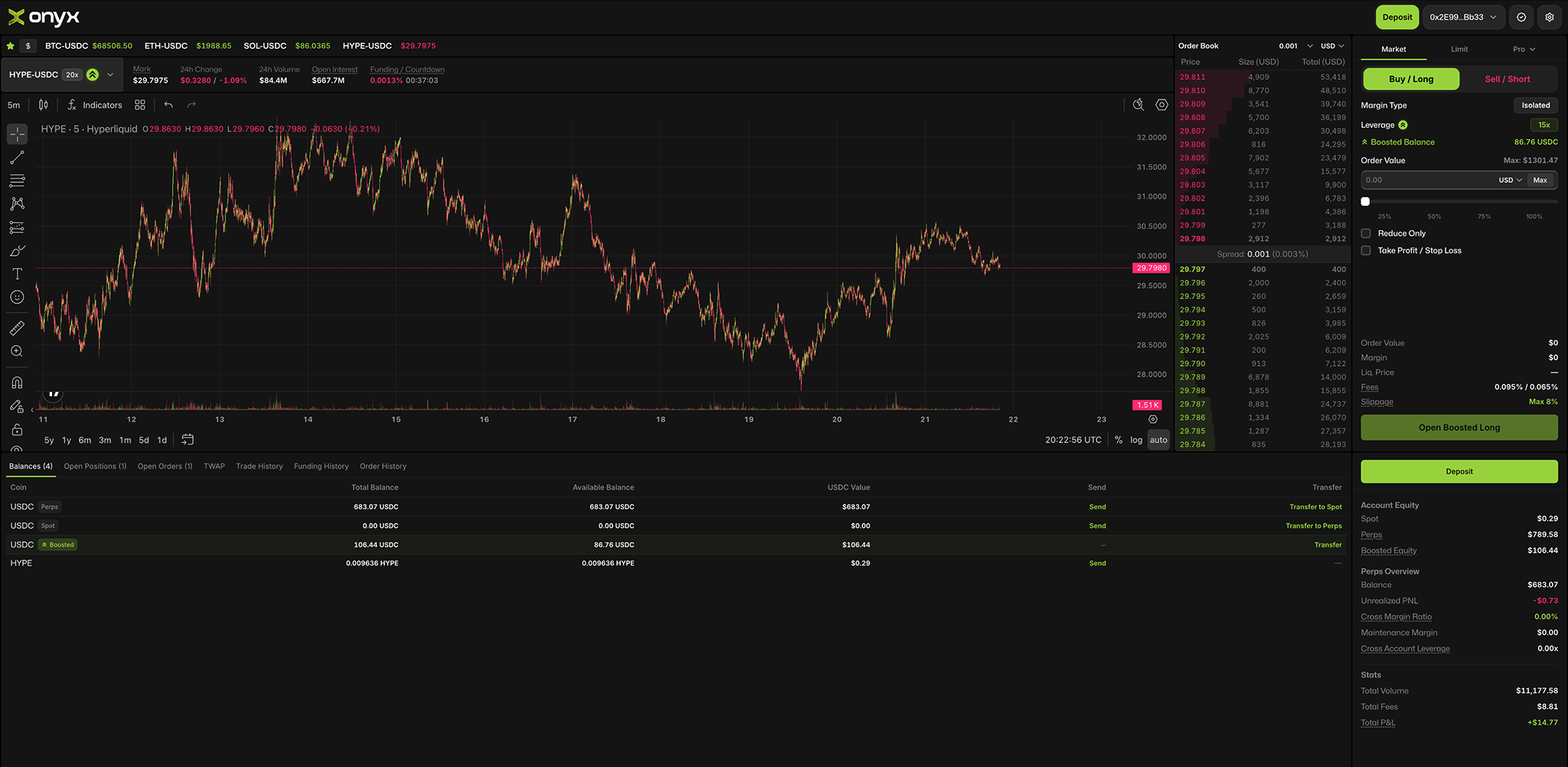Enable the Reduce Only checkbox

coord(1366,233)
